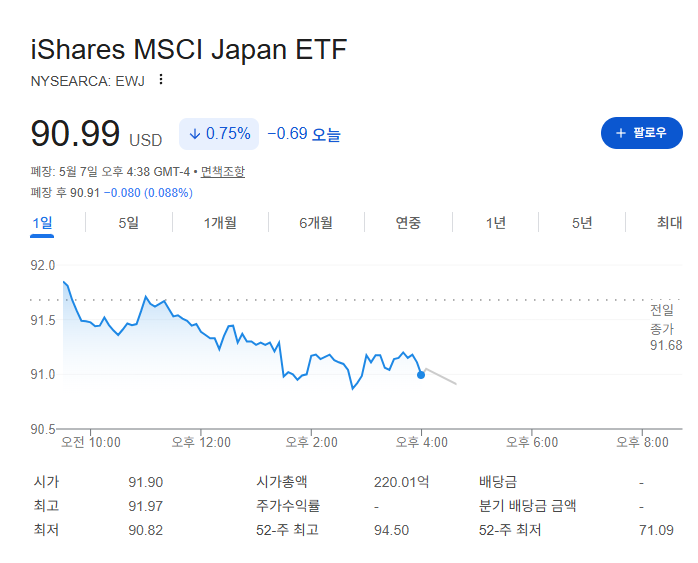Click the blue current-price dot on chart
The image size is (698, 563).
point(421,375)
